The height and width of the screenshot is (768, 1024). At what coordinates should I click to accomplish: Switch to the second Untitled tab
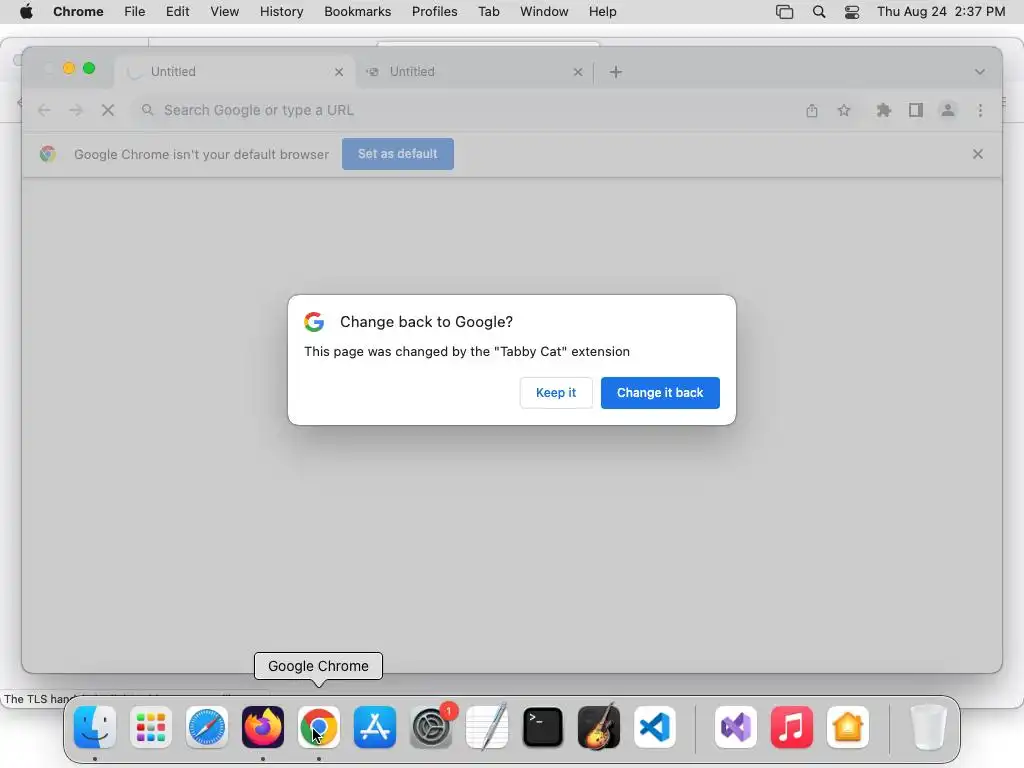pyautogui.click(x=473, y=72)
